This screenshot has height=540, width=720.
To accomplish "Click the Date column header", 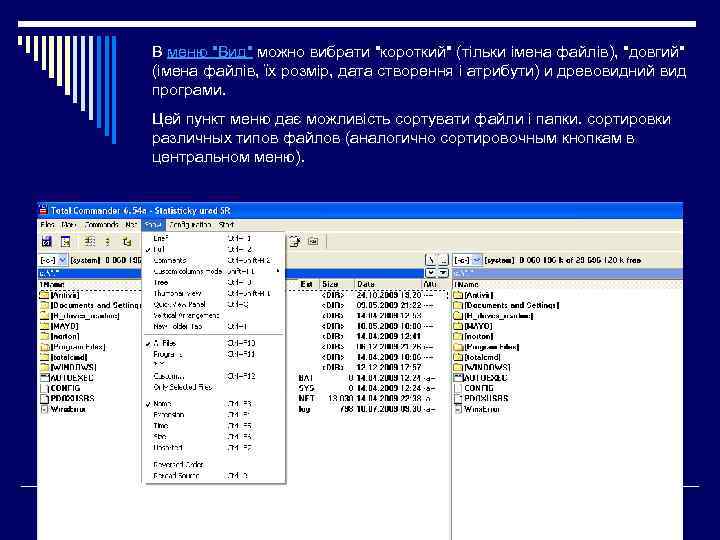I will (x=388, y=284).
